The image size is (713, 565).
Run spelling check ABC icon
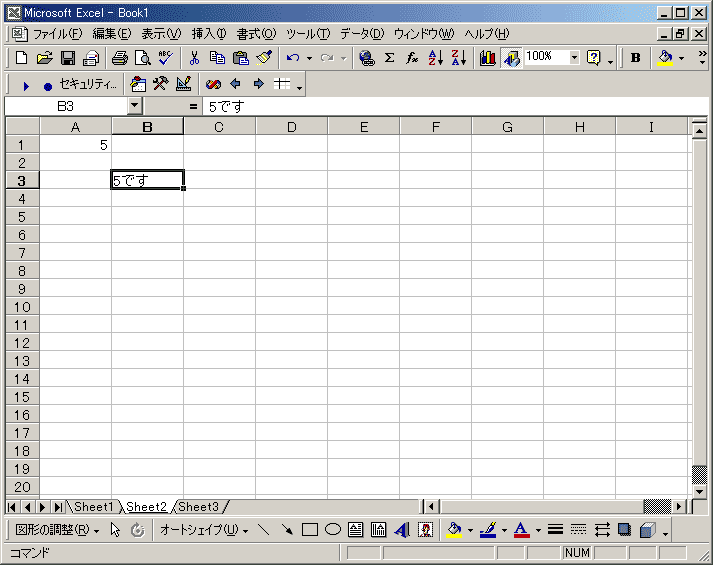click(166, 58)
